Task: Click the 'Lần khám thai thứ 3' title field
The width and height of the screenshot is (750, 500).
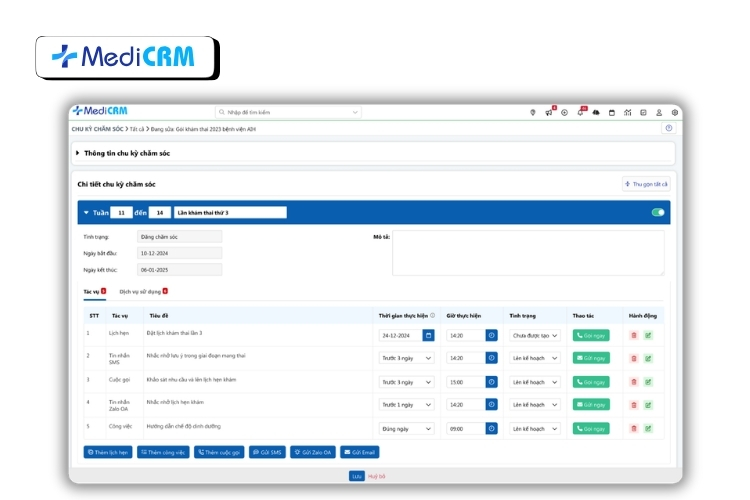Action: pyautogui.click(x=230, y=212)
